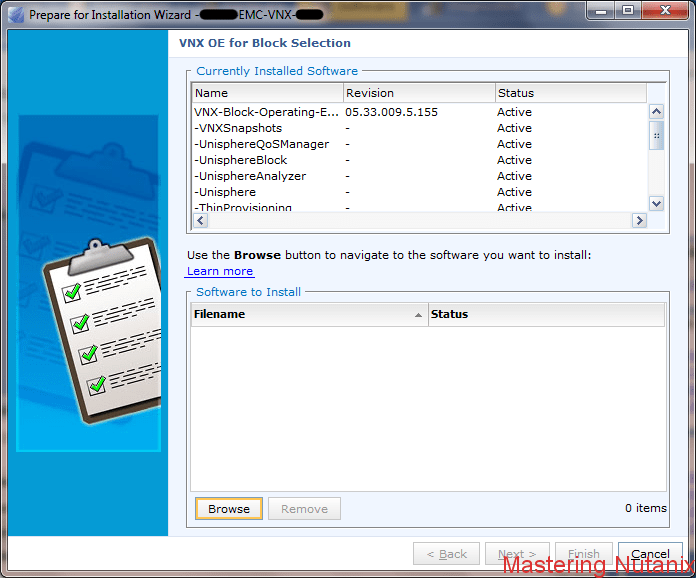Click the disabled Remove button
Screen dimensions: 696x578
[304, 508]
